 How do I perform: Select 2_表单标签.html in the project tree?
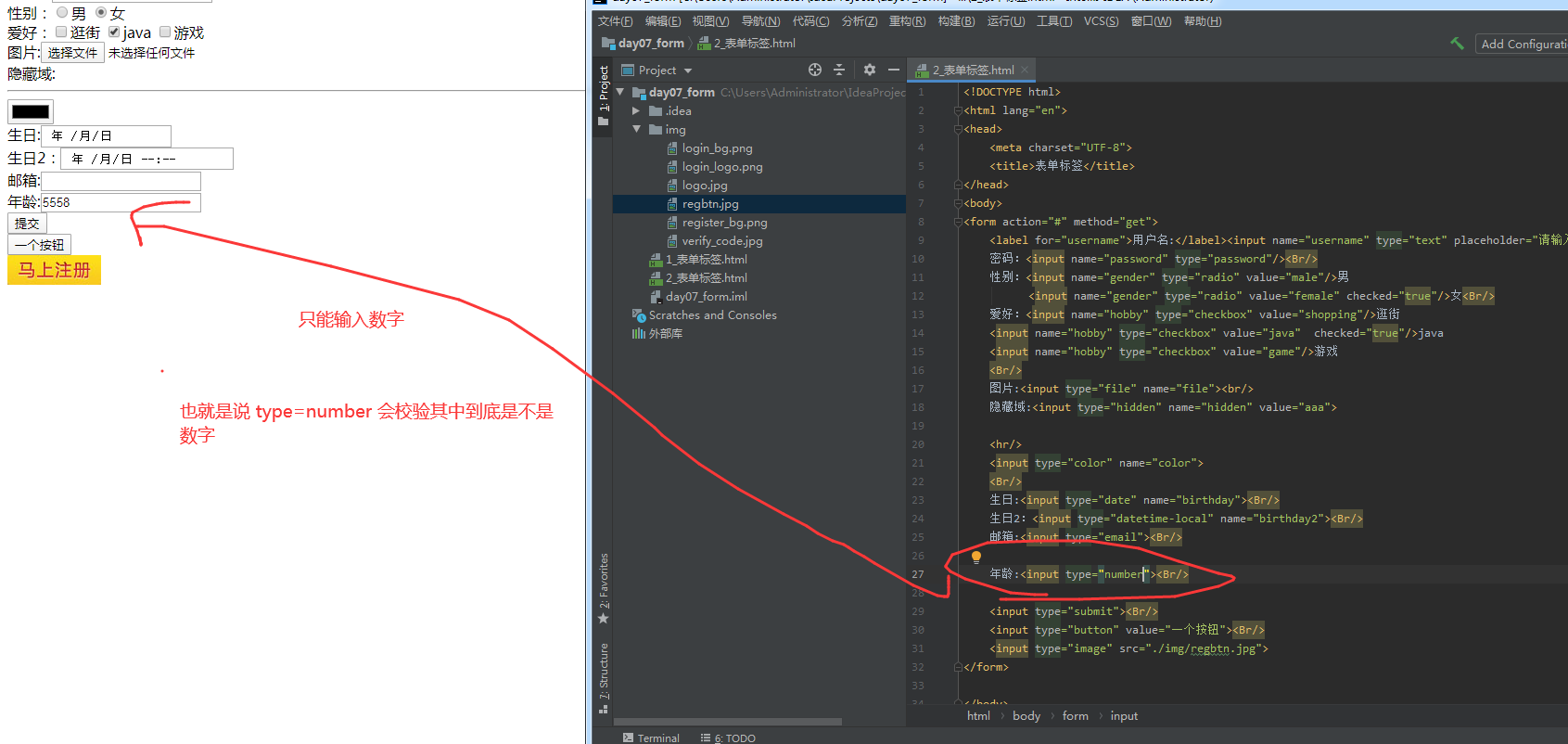pyautogui.click(x=706, y=278)
